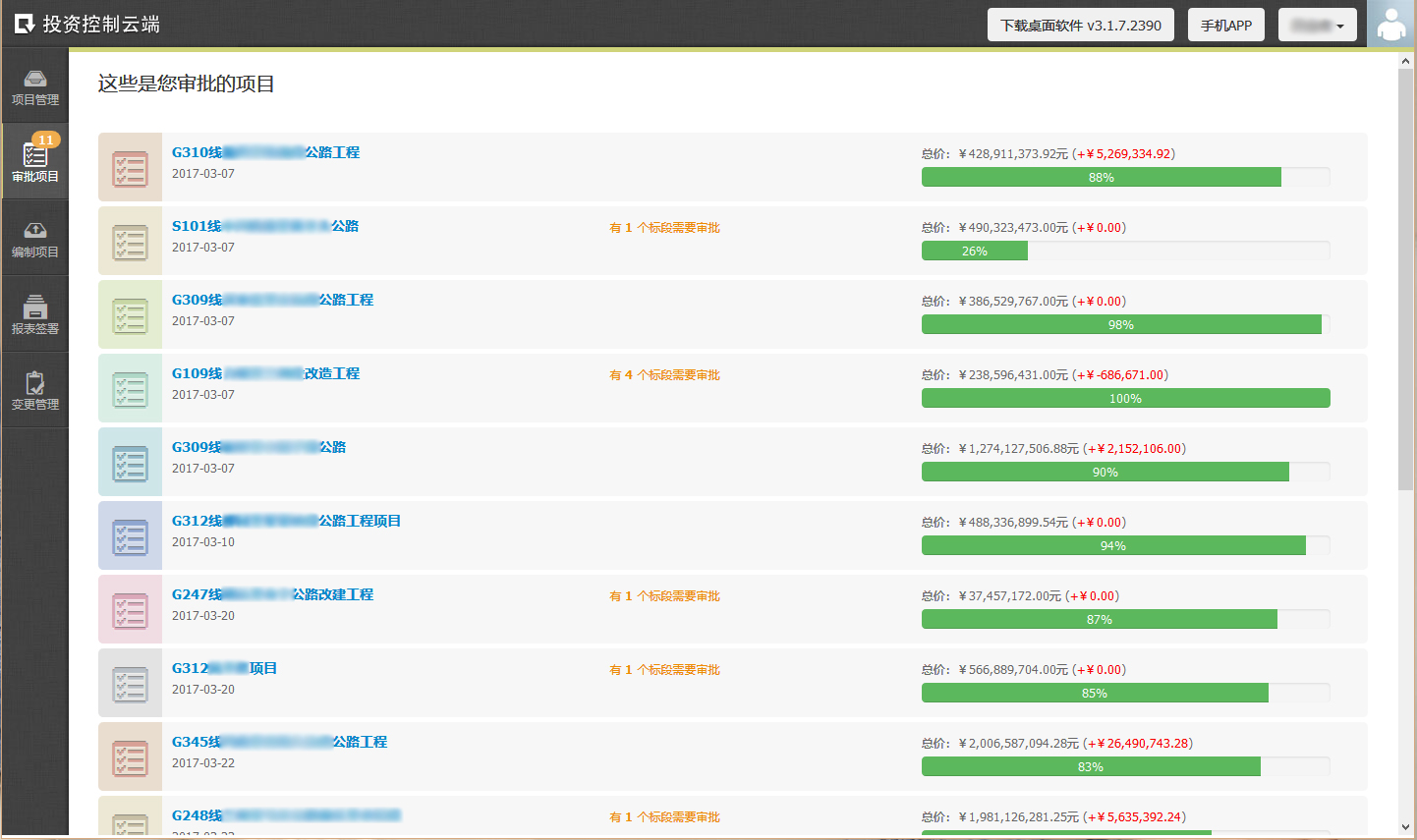The height and width of the screenshot is (840, 1417).
Task: Click the checklist icon for G312 项目
Action: (130, 683)
